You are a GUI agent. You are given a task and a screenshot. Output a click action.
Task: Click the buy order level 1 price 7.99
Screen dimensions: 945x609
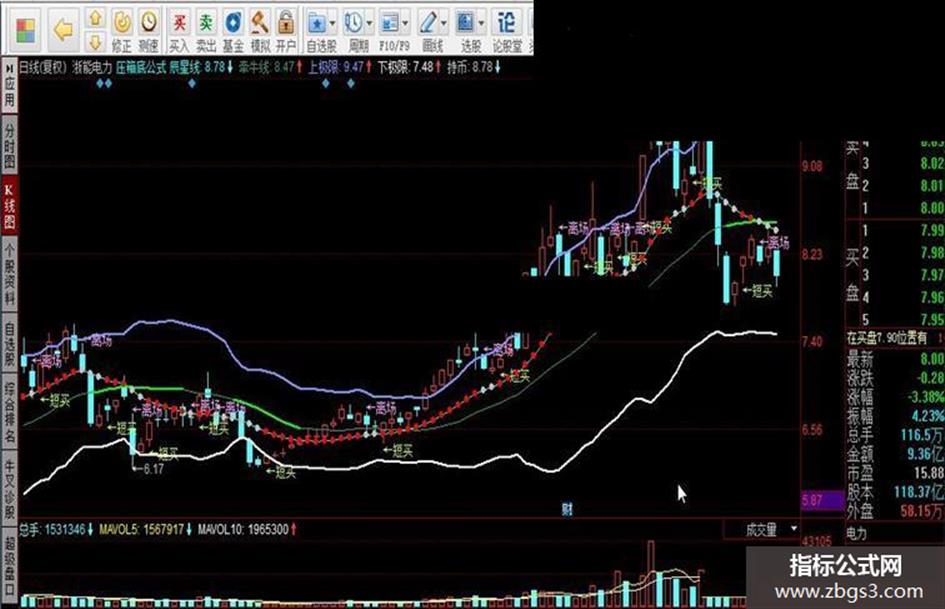point(932,230)
